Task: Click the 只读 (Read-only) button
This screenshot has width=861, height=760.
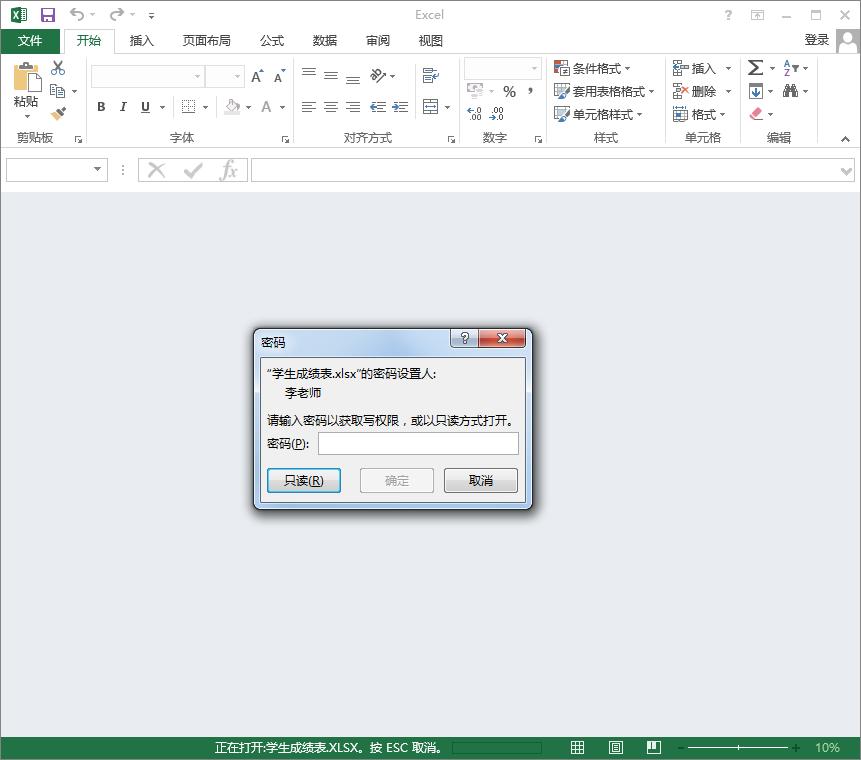Action: (303, 480)
